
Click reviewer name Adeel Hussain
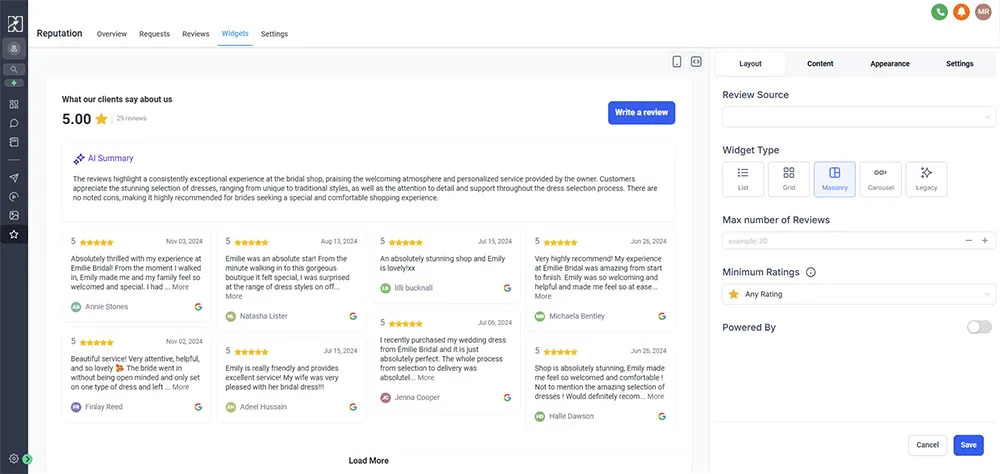263,407
